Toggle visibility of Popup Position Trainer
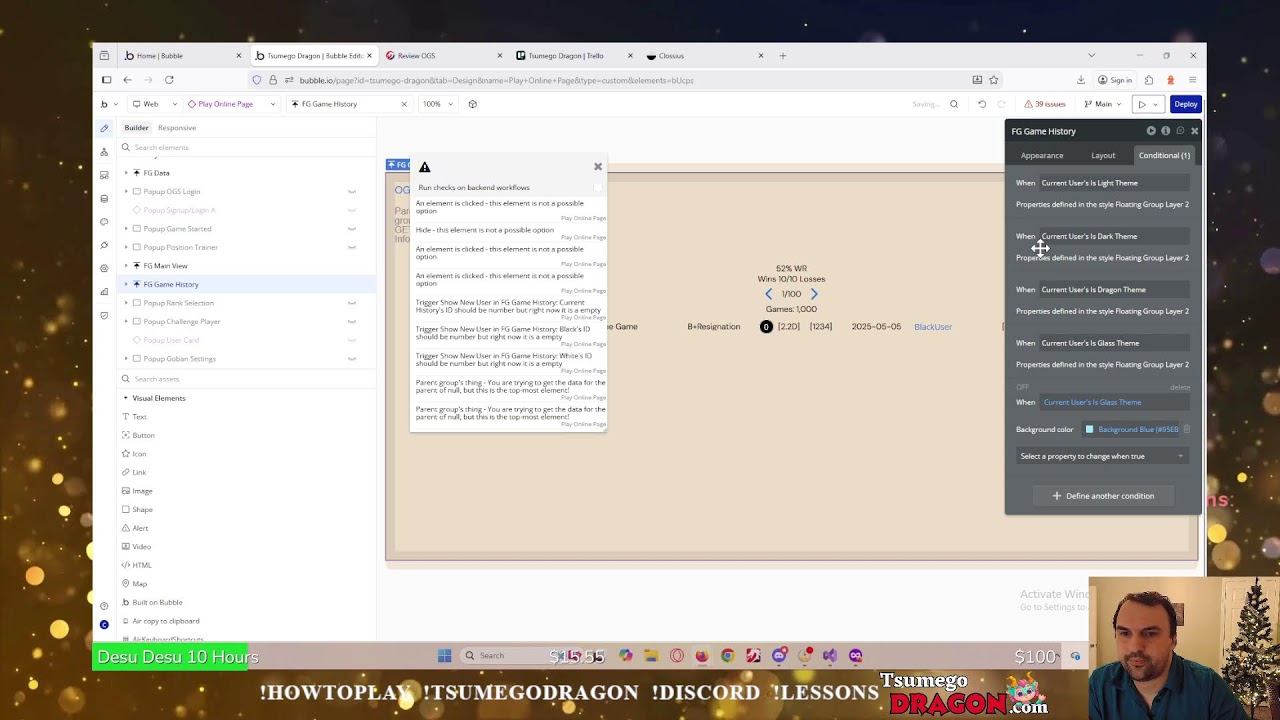Viewport: 1280px width, 720px height. (352, 247)
